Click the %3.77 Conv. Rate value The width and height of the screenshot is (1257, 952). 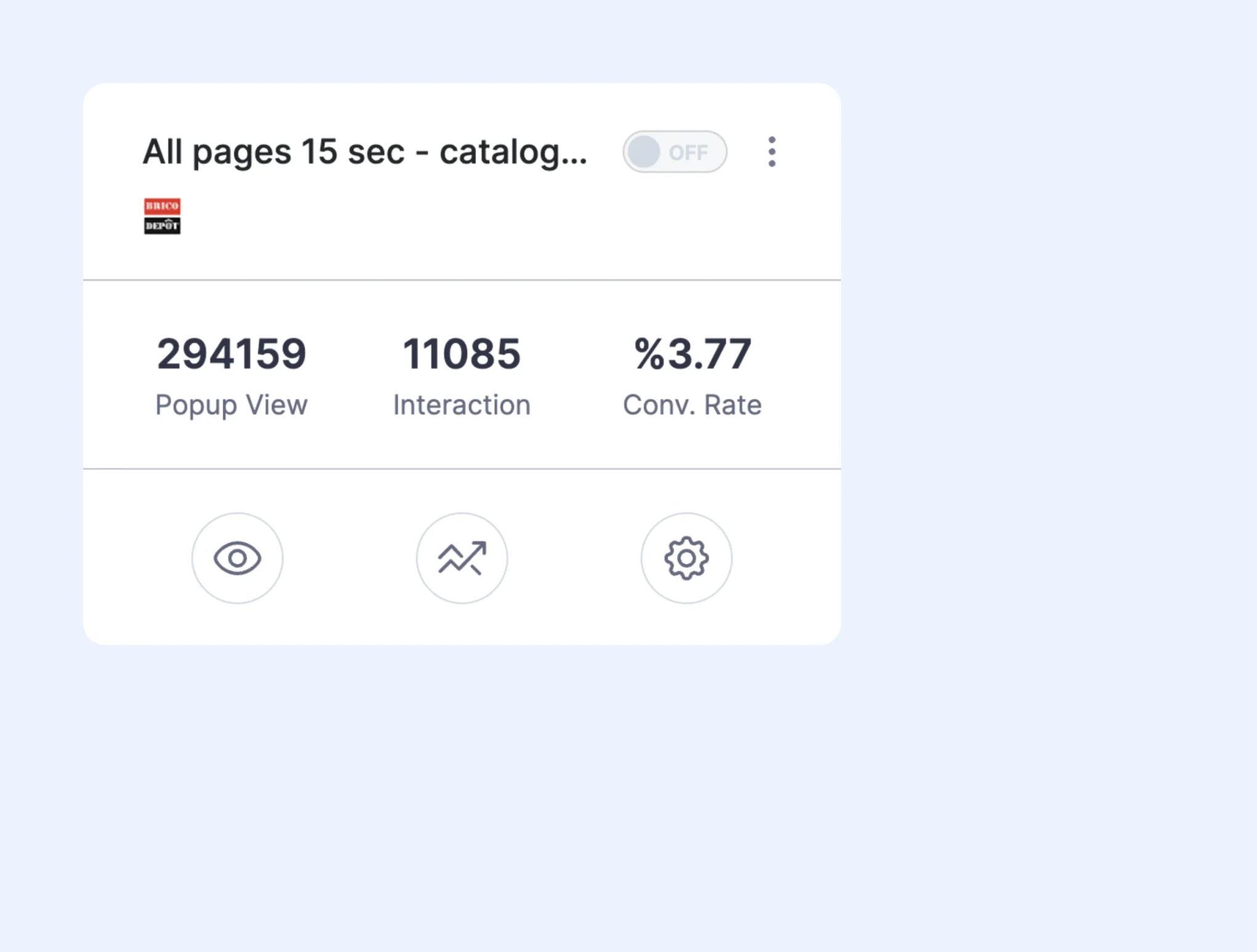click(693, 354)
